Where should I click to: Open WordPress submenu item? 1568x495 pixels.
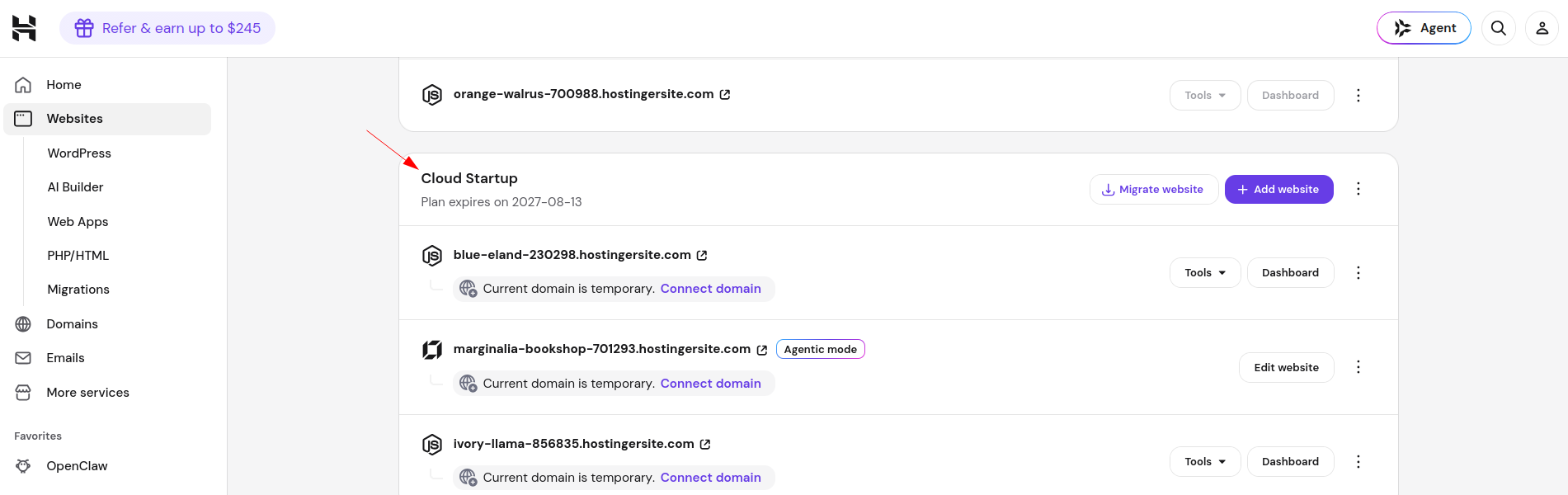pos(79,153)
